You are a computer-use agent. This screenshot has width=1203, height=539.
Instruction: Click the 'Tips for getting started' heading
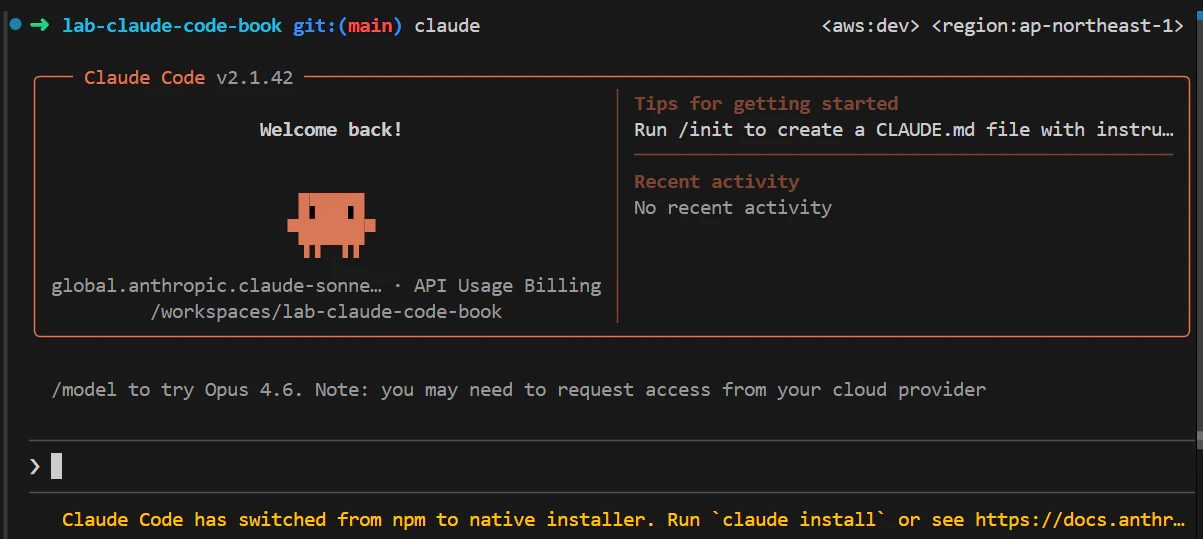pos(766,103)
